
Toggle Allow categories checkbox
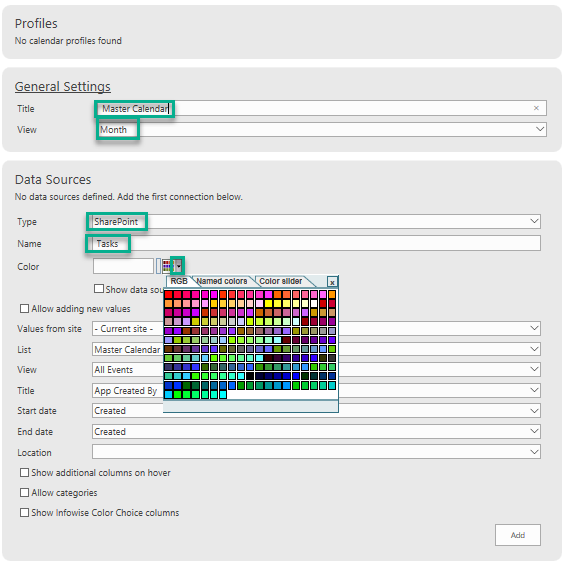click(24, 493)
